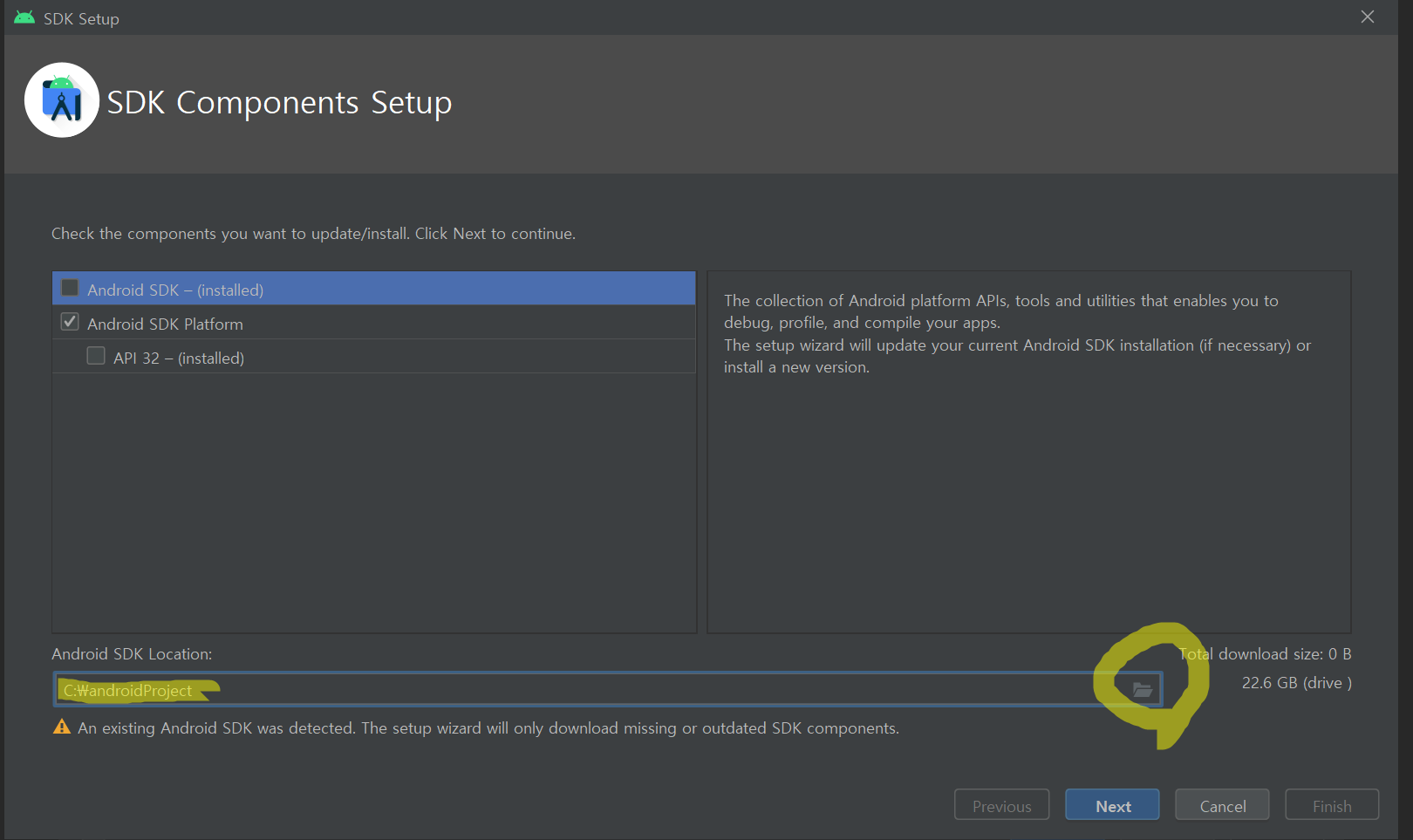
Task: Click the "Android SDK Location:" label
Action: pyautogui.click(x=132, y=654)
